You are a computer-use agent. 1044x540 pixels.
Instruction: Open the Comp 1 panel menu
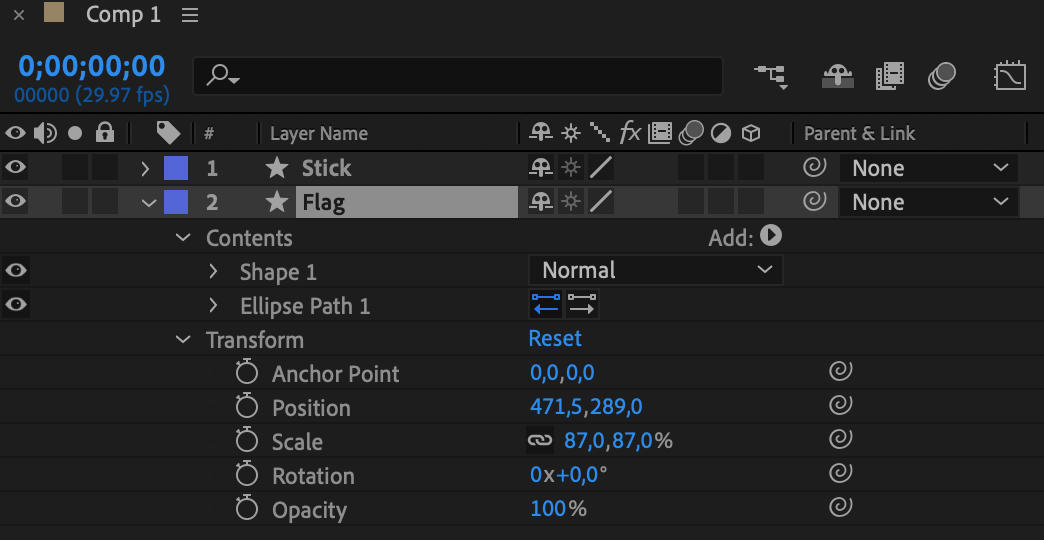point(190,15)
